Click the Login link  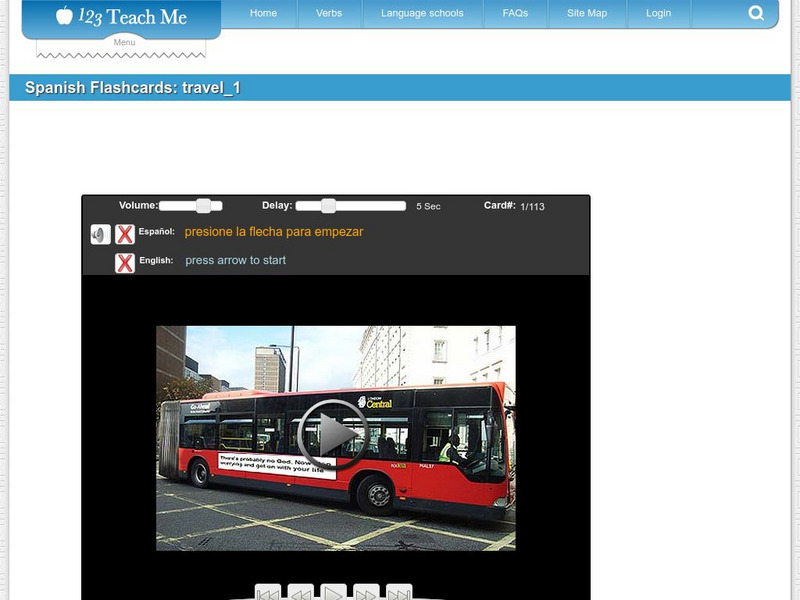pyautogui.click(x=659, y=13)
